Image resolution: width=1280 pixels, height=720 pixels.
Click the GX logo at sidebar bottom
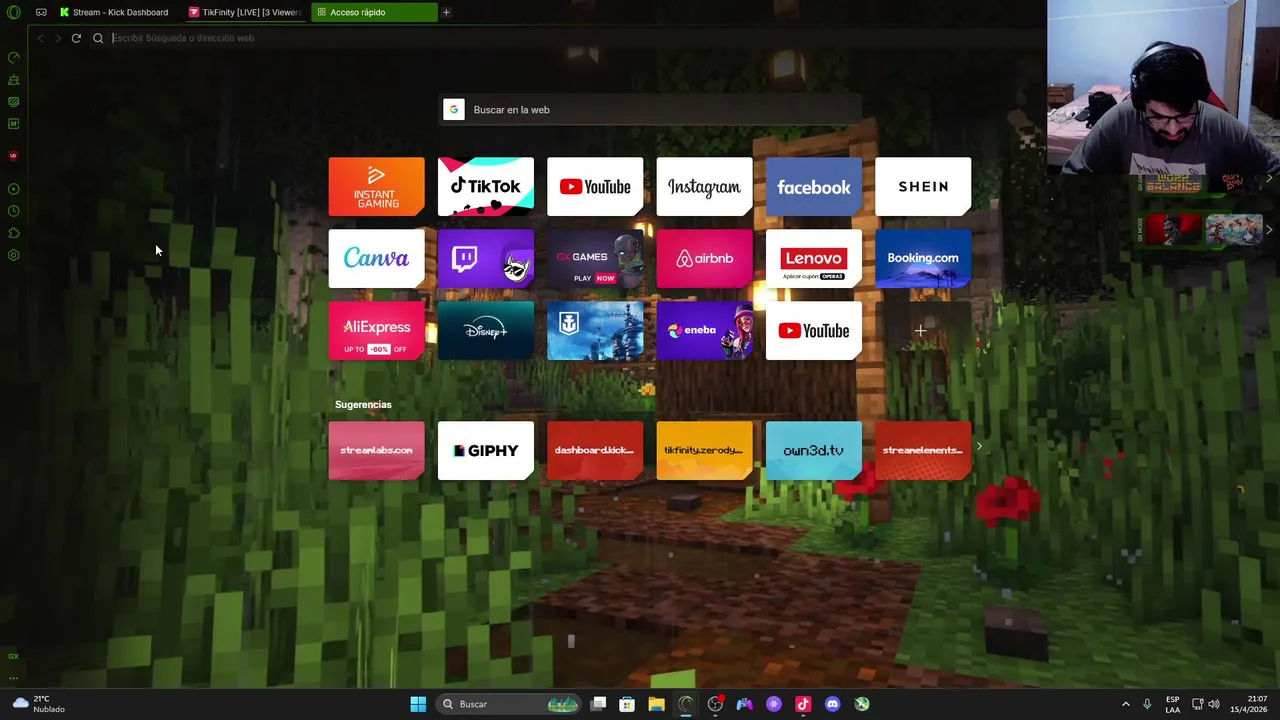pyautogui.click(x=13, y=656)
